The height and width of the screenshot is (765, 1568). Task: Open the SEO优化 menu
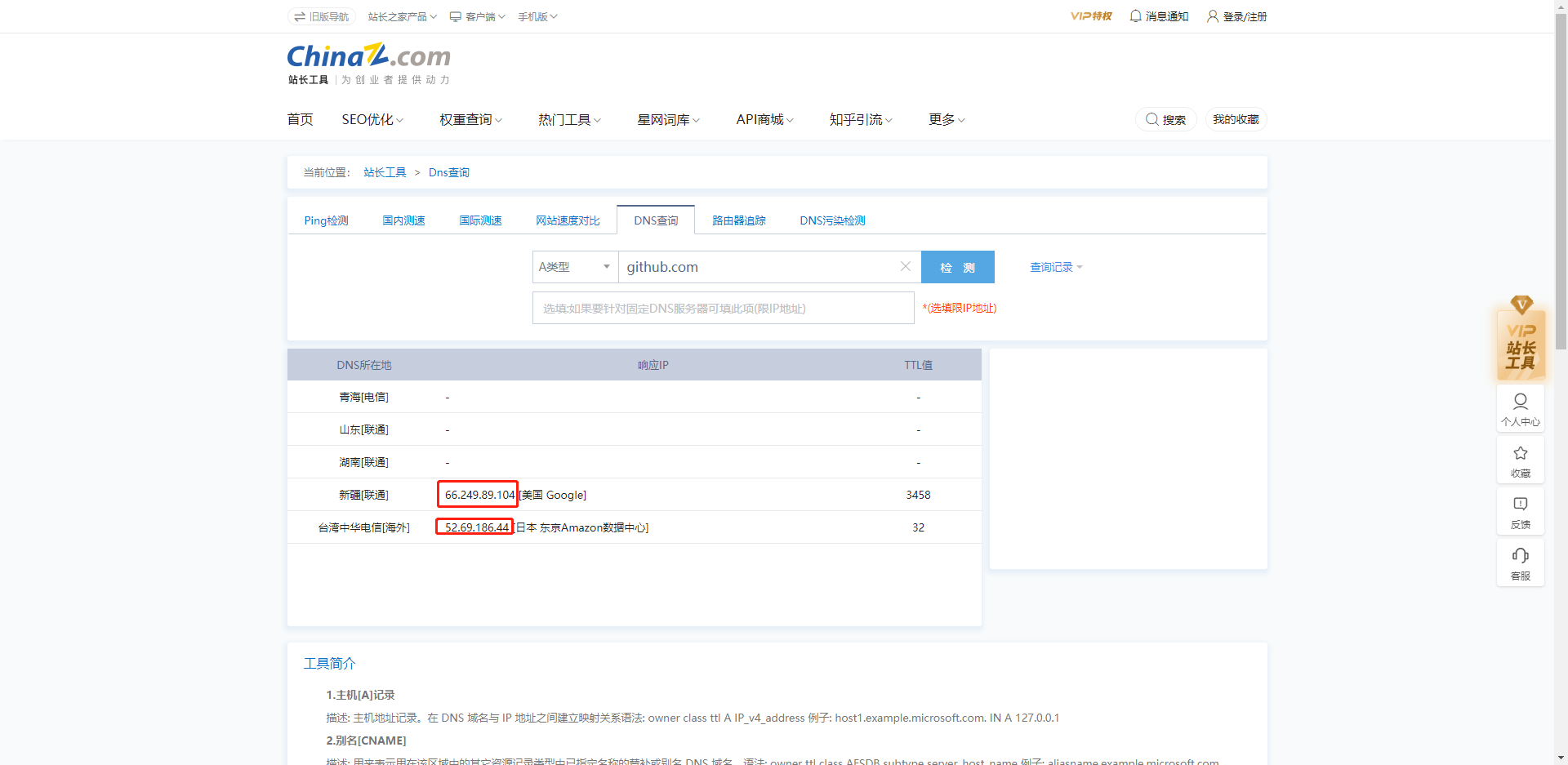coord(372,119)
